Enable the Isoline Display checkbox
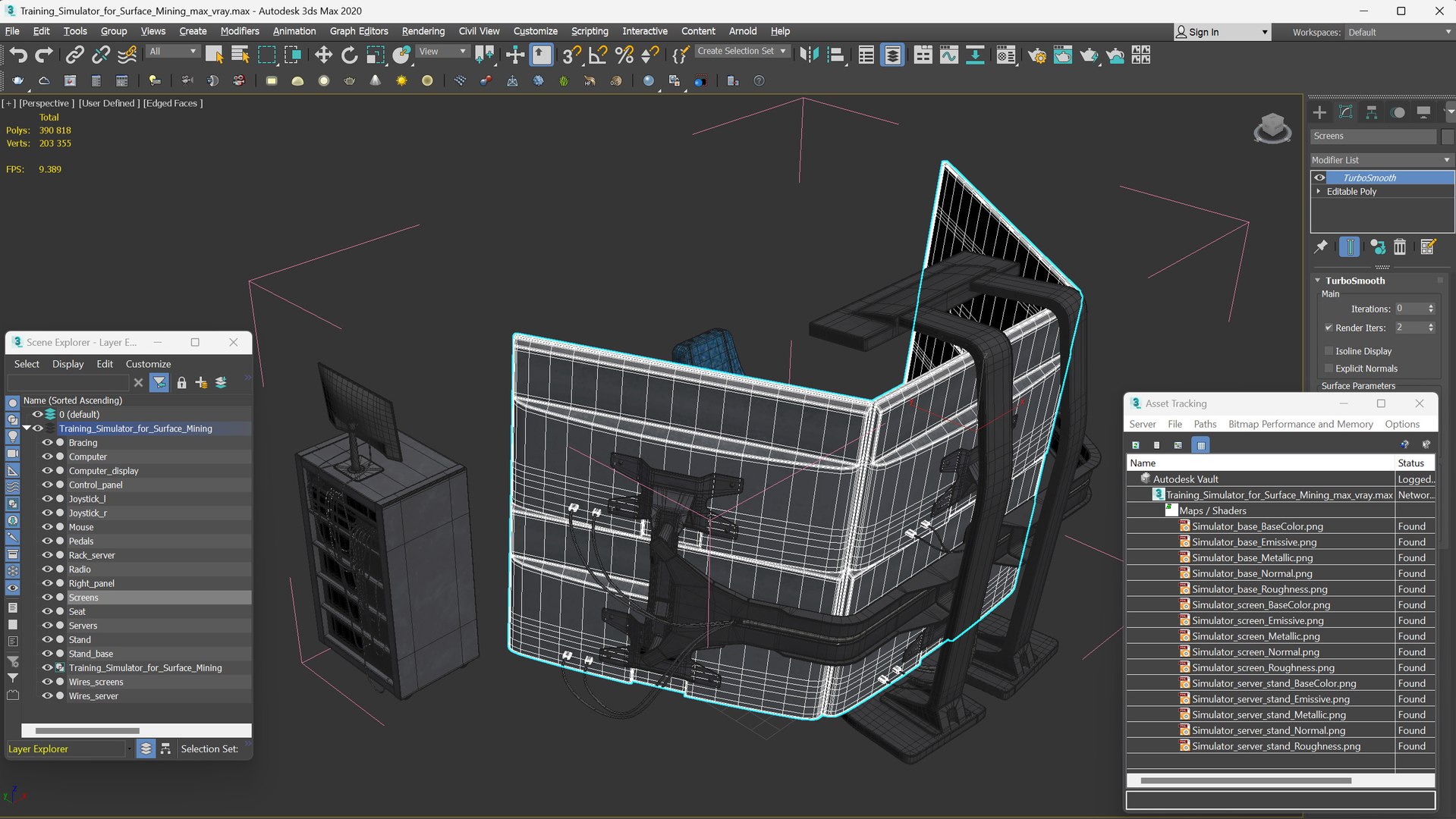This screenshot has height=819, width=1456. [1329, 351]
